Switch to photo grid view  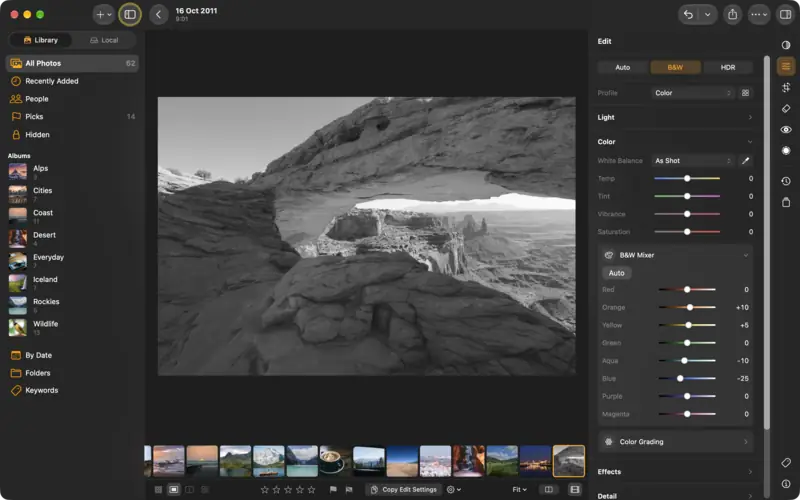(158, 490)
